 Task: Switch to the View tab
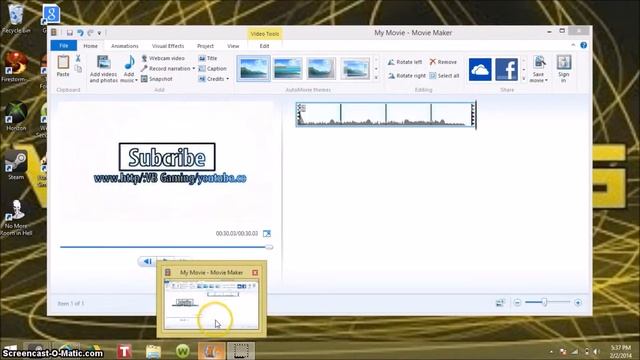pos(233,46)
